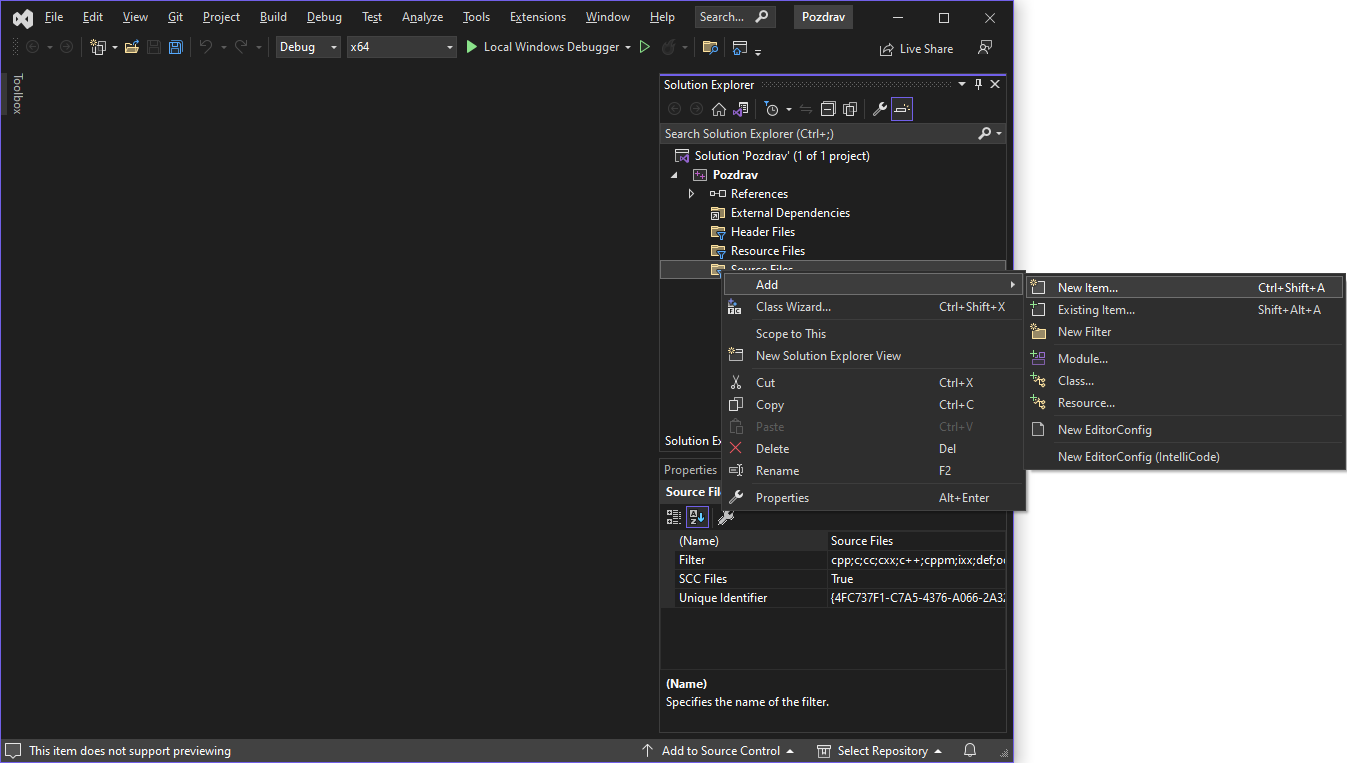This screenshot has height=763, width=1347.
Task: Click Select Repository in status bar
Action: [x=880, y=751]
